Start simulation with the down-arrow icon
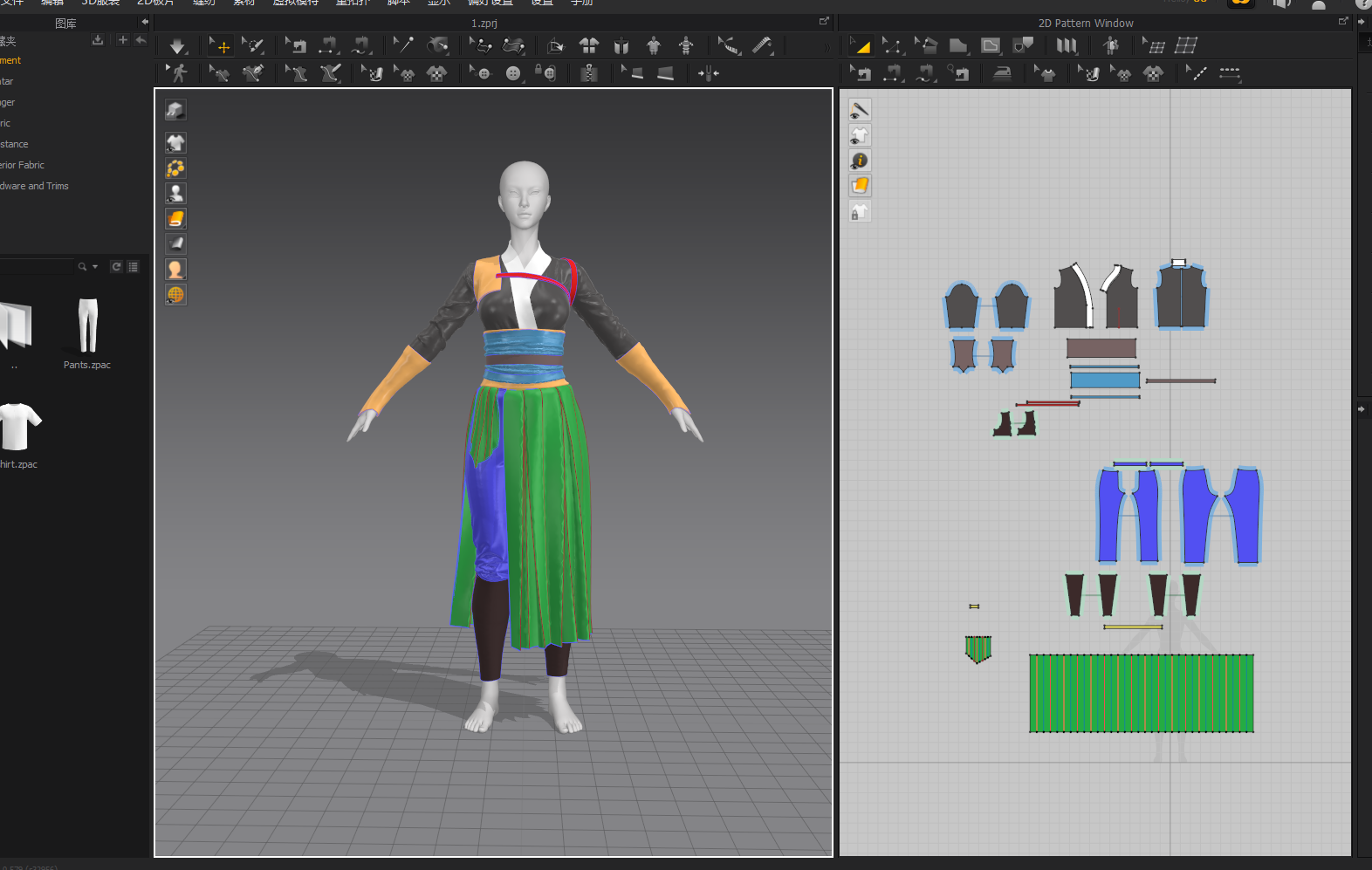 point(177,45)
